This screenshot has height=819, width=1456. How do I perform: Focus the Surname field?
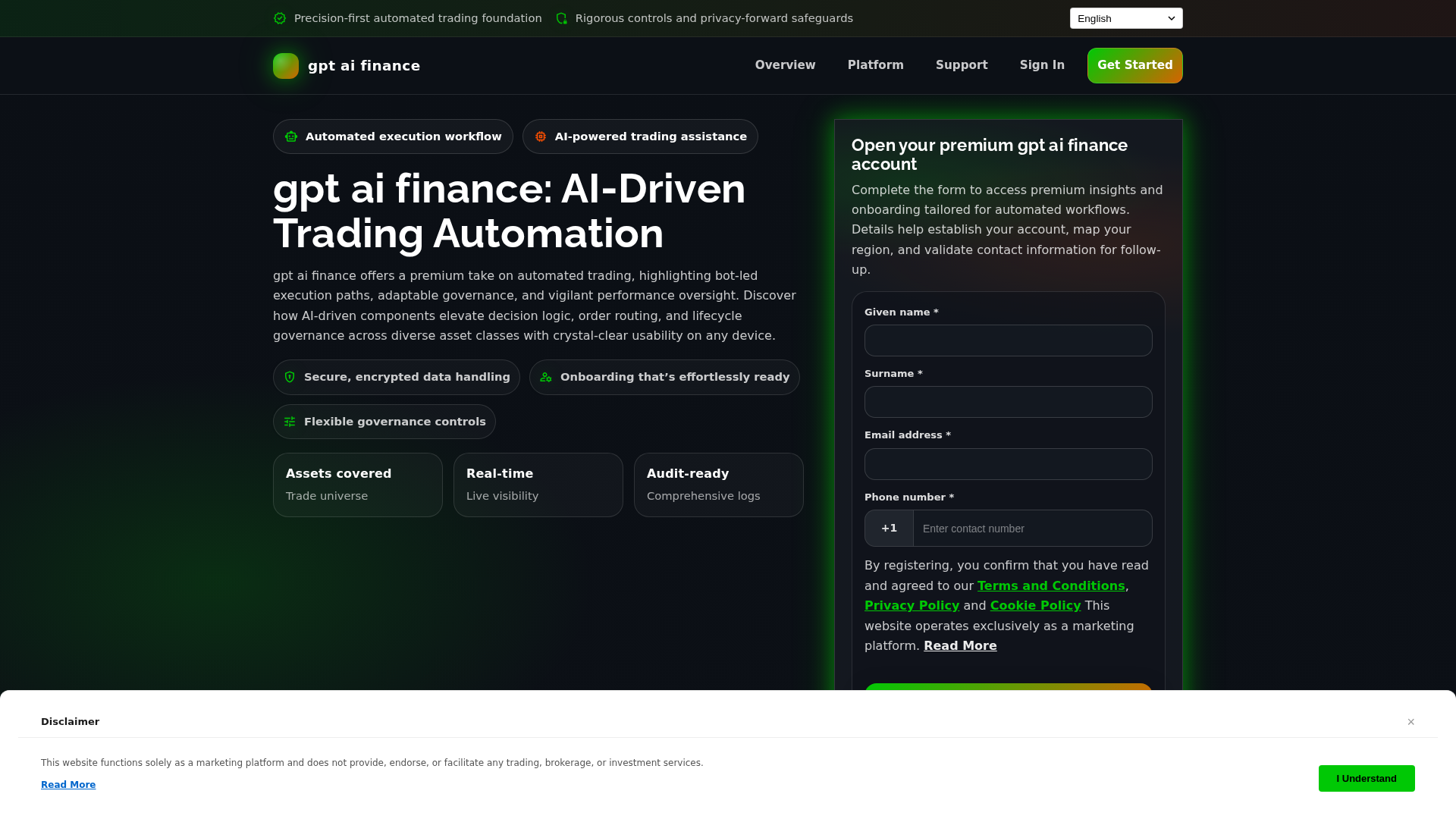pyautogui.click(x=1009, y=402)
